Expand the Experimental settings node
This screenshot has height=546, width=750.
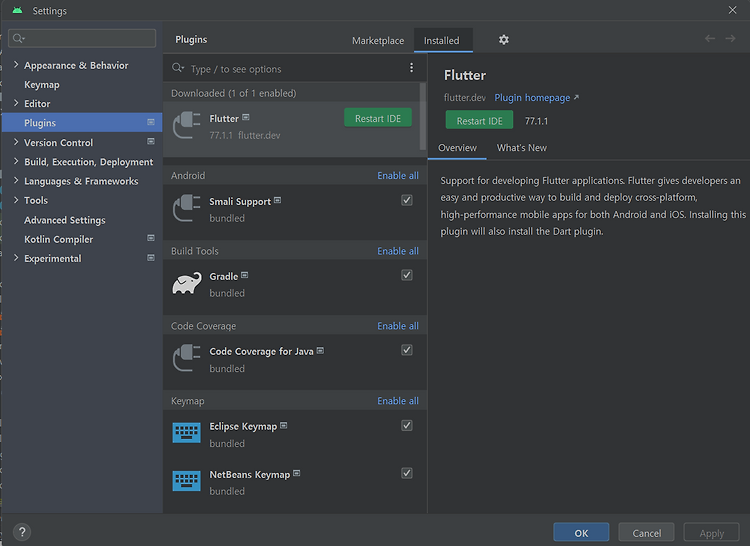tap(16, 258)
